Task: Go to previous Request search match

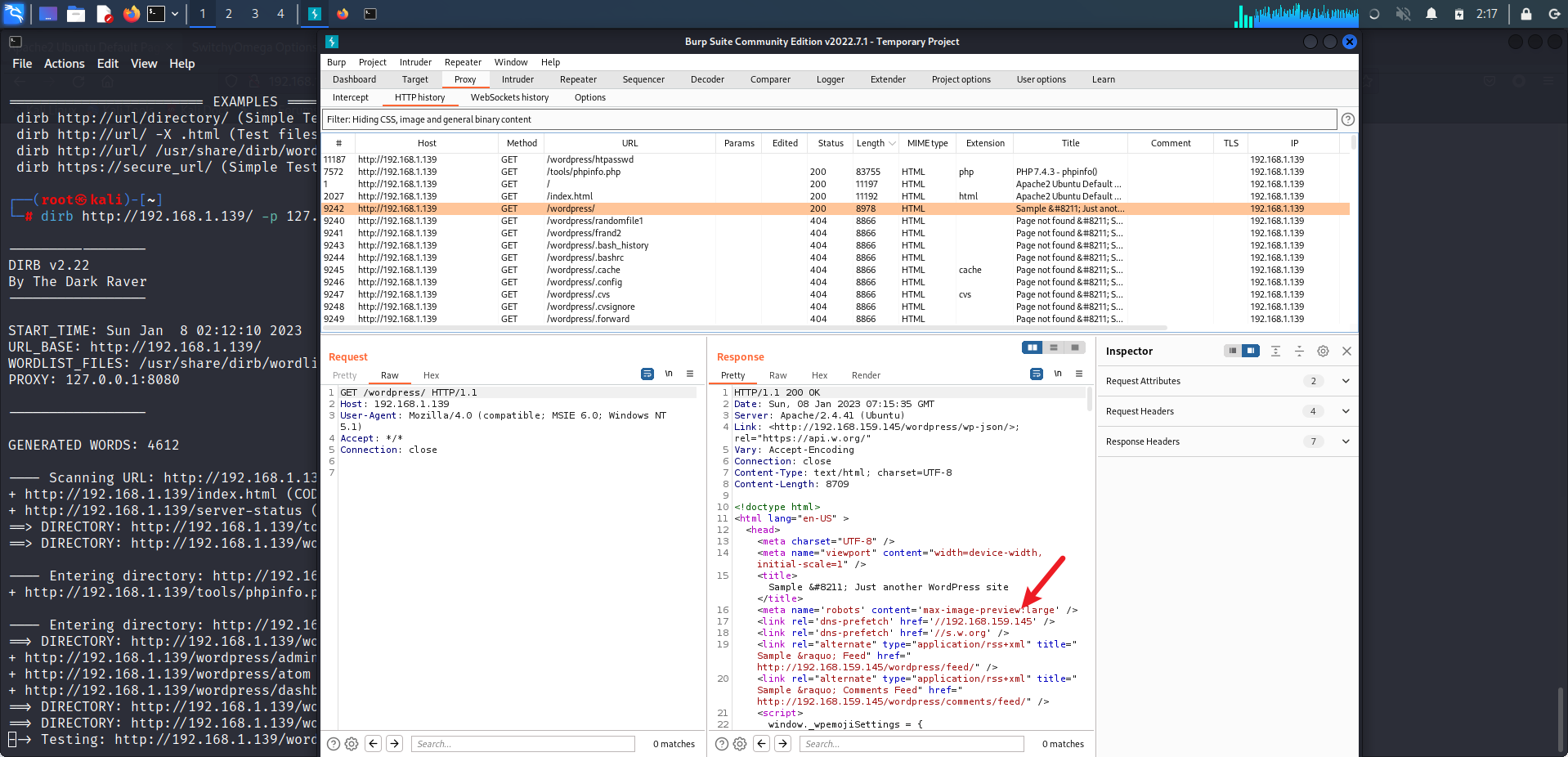Action: [x=374, y=743]
